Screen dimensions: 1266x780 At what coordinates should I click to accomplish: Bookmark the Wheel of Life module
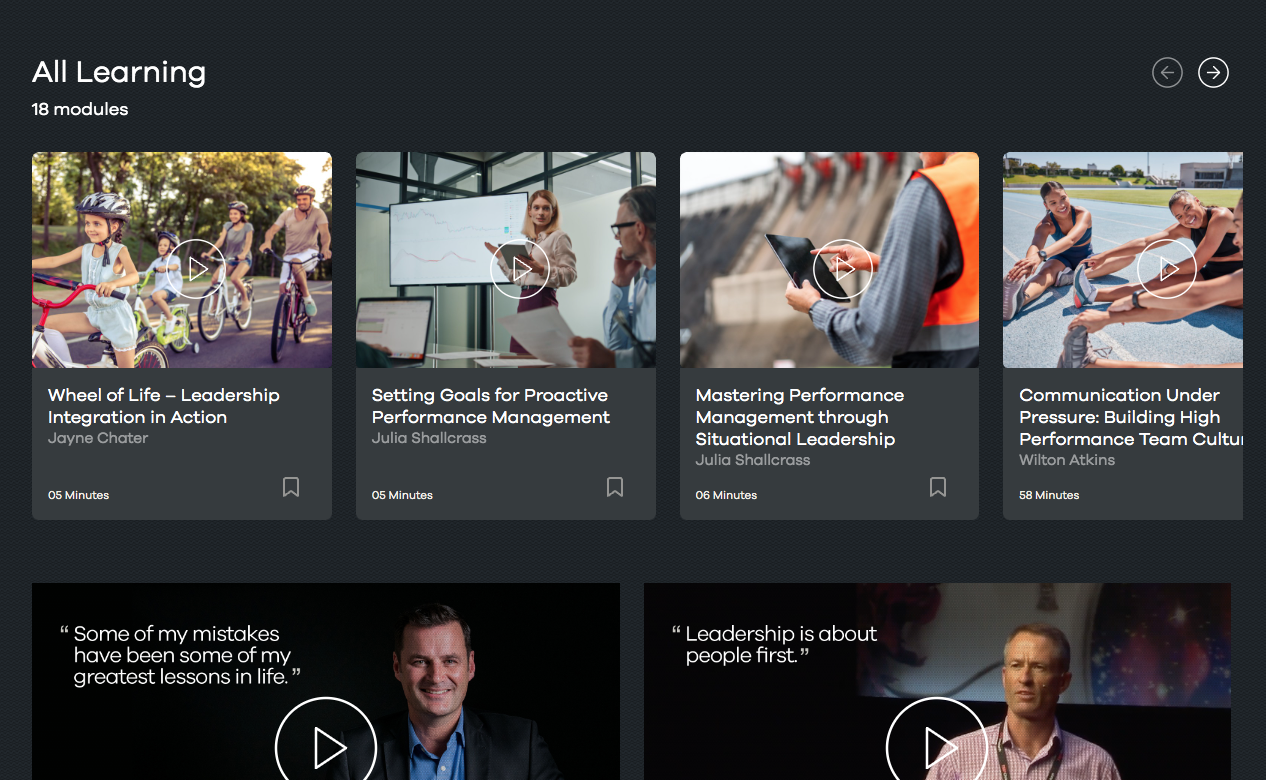(x=291, y=487)
